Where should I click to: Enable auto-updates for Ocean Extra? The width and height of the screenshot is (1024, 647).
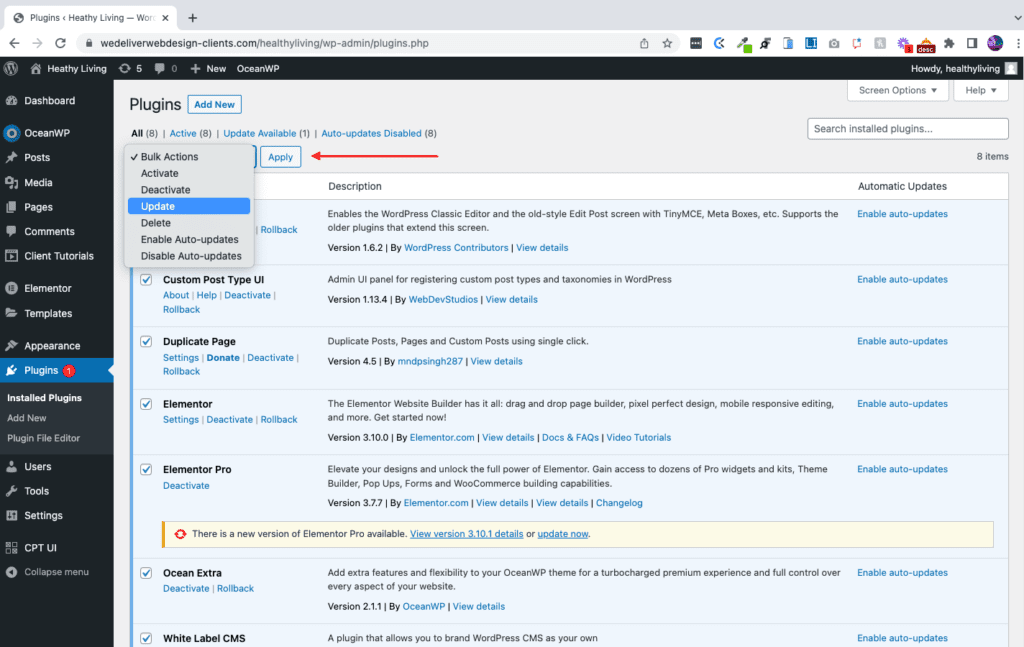pos(902,573)
